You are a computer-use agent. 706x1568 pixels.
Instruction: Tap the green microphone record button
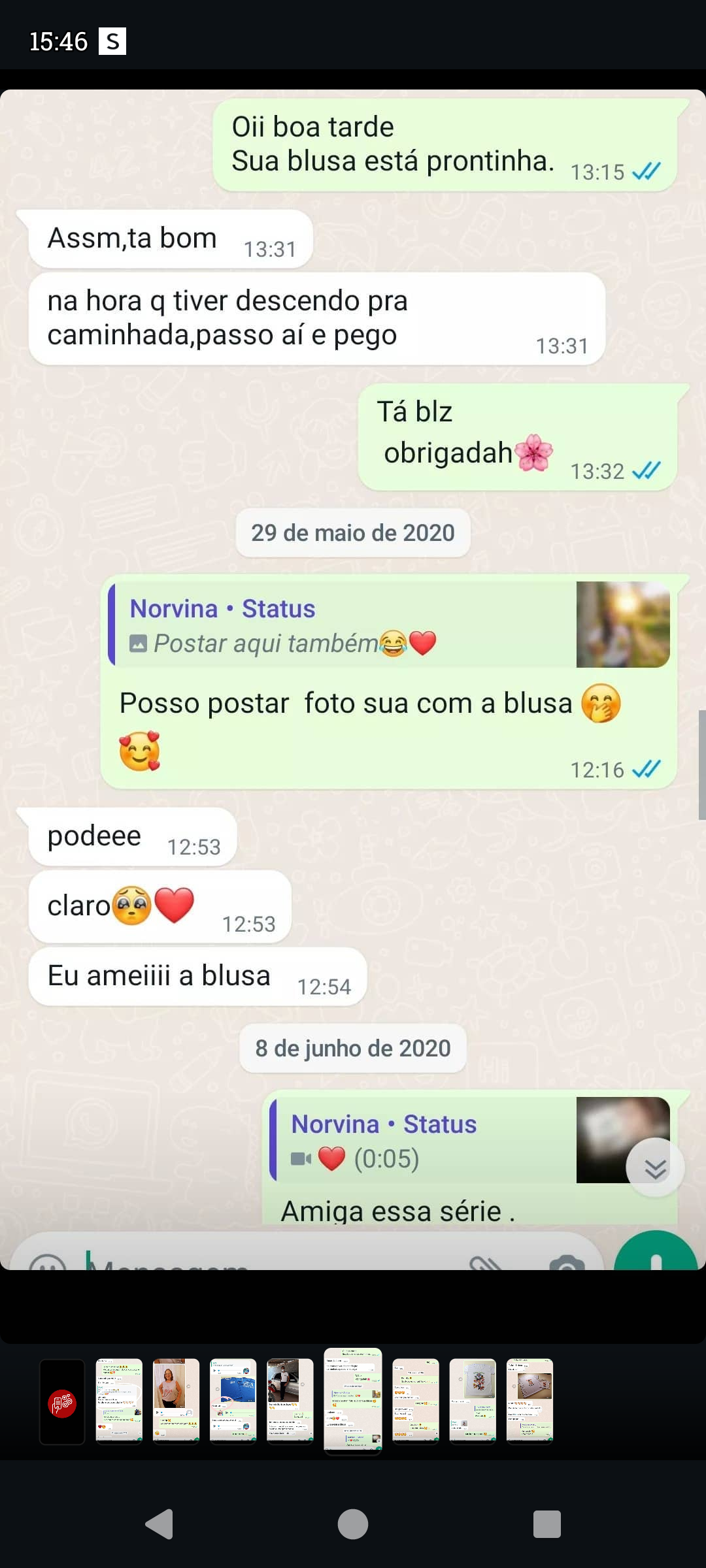[x=656, y=1251]
